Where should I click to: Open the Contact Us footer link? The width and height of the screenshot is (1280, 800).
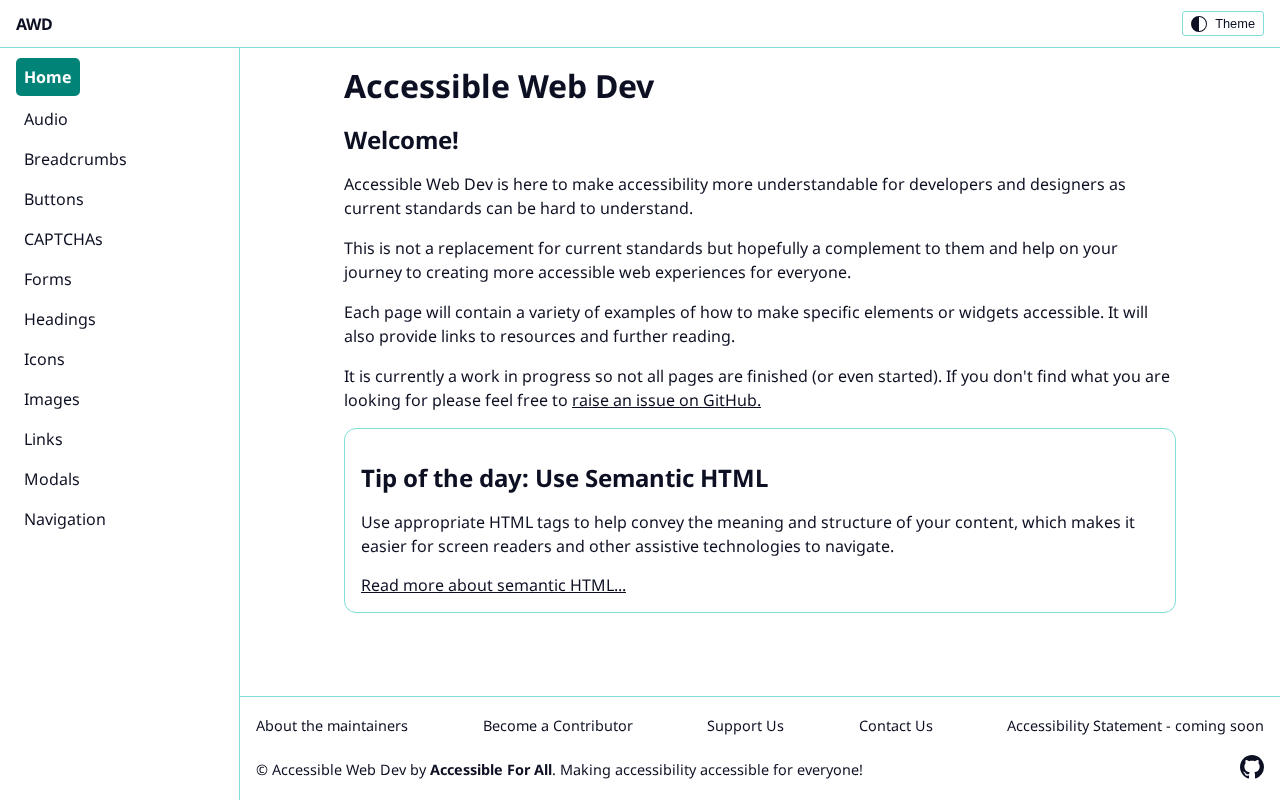896,726
